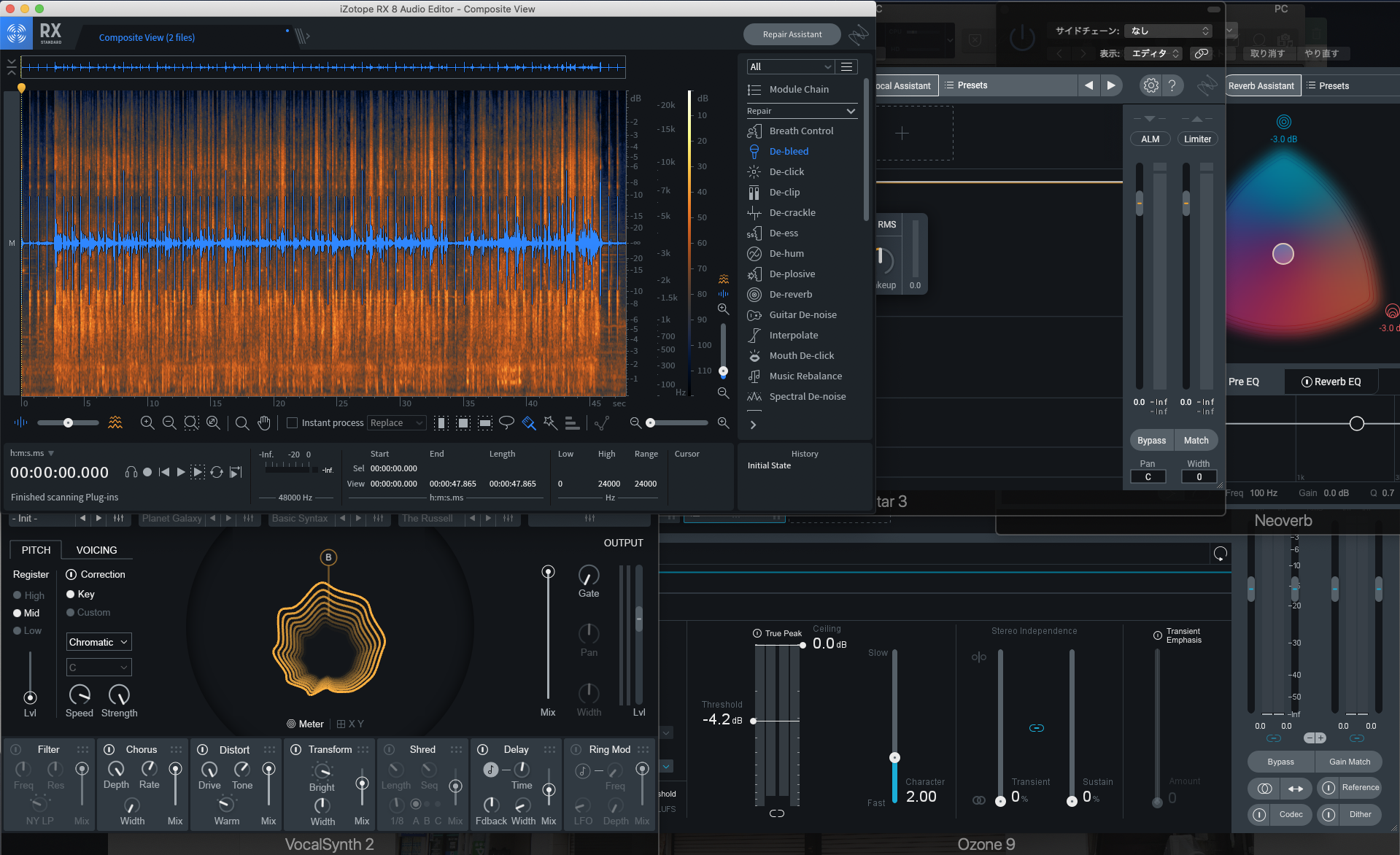
Task: Open the Replace mode dropdown
Action: (397, 423)
